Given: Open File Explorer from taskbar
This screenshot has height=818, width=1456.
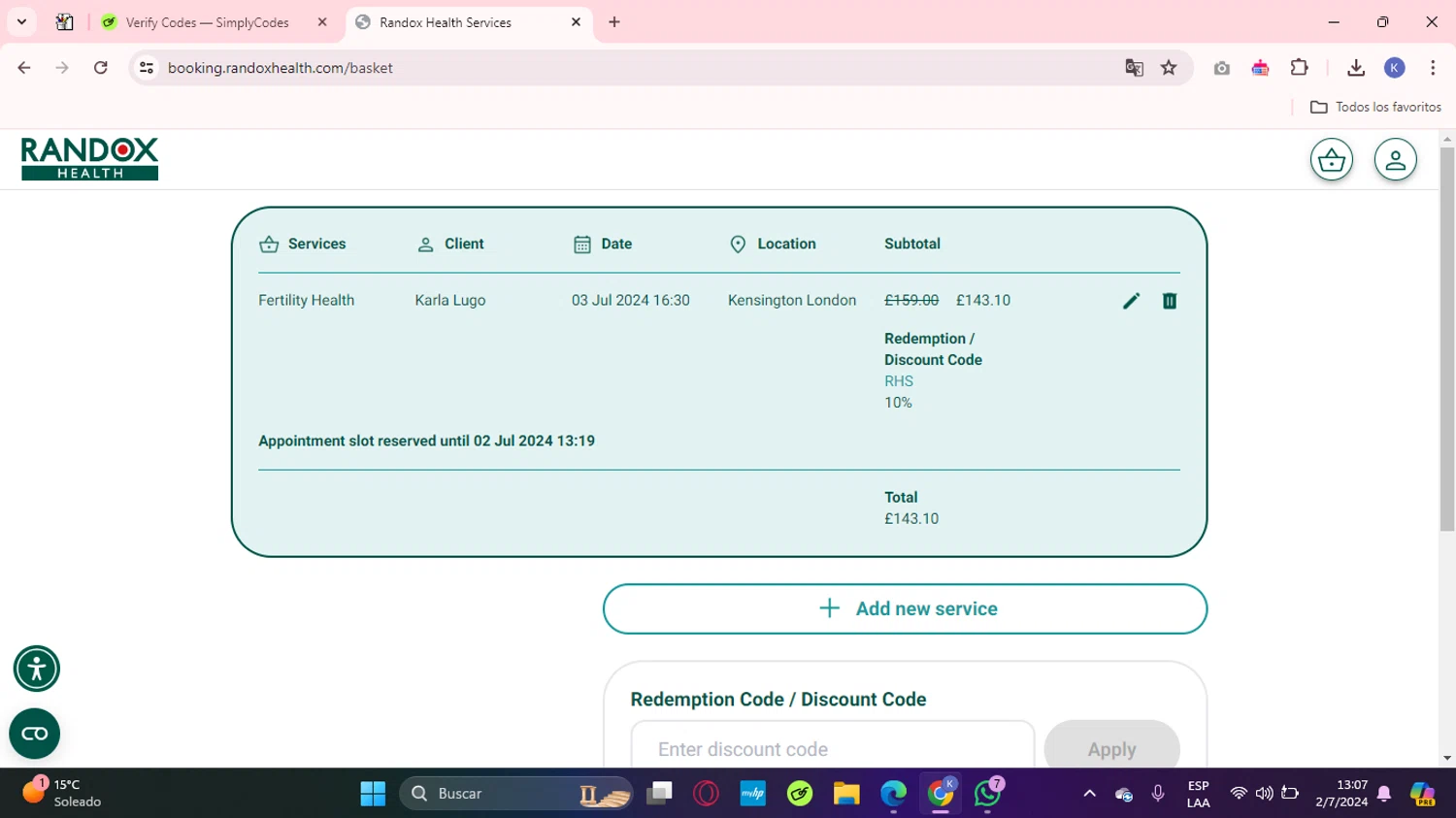Looking at the screenshot, I should [x=846, y=794].
